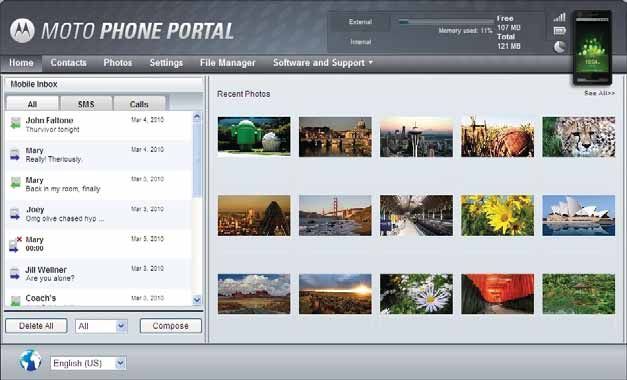Click the phone device image
627x380 pixels.
coord(592,48)
